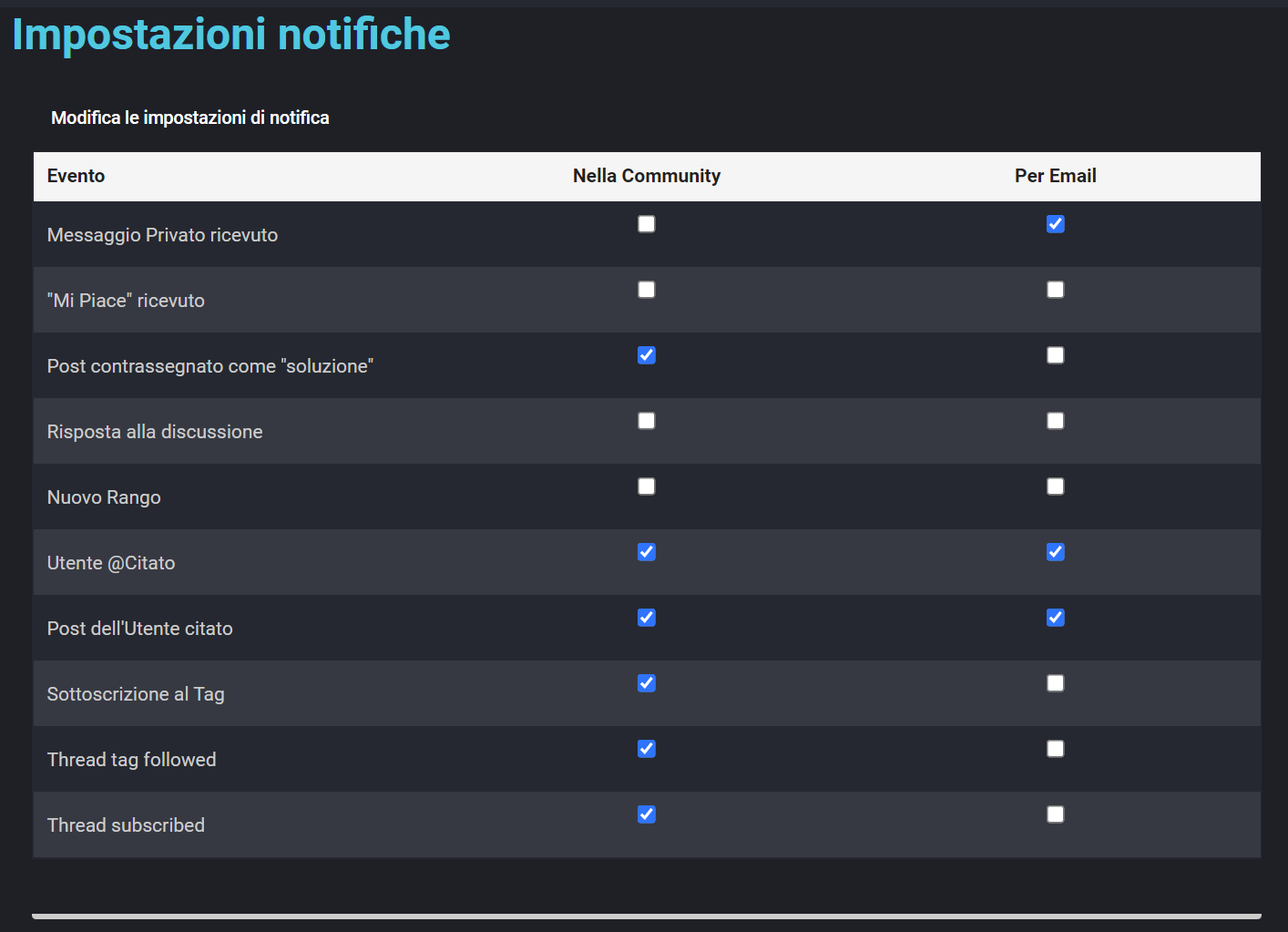Check email box for Thread tag followed
This screenshot has width=1288, height=932.
tap(1055, 749)
